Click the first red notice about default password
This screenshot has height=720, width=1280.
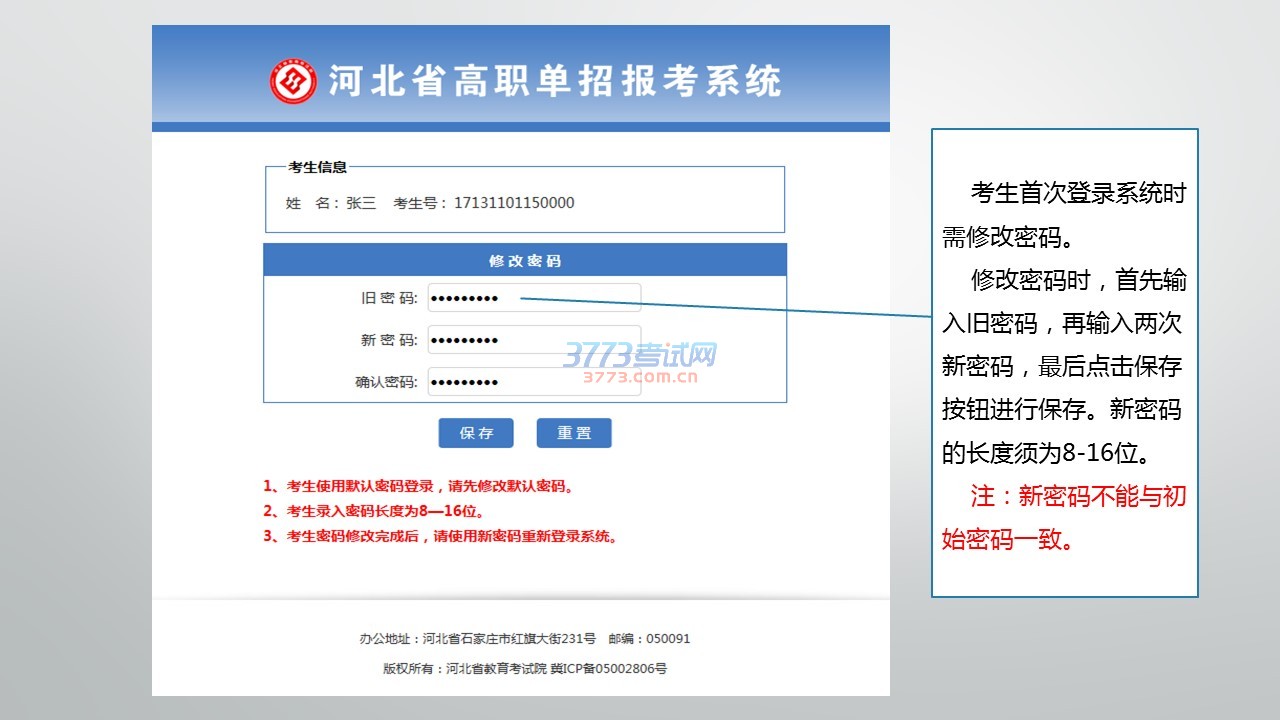point(418,487)
